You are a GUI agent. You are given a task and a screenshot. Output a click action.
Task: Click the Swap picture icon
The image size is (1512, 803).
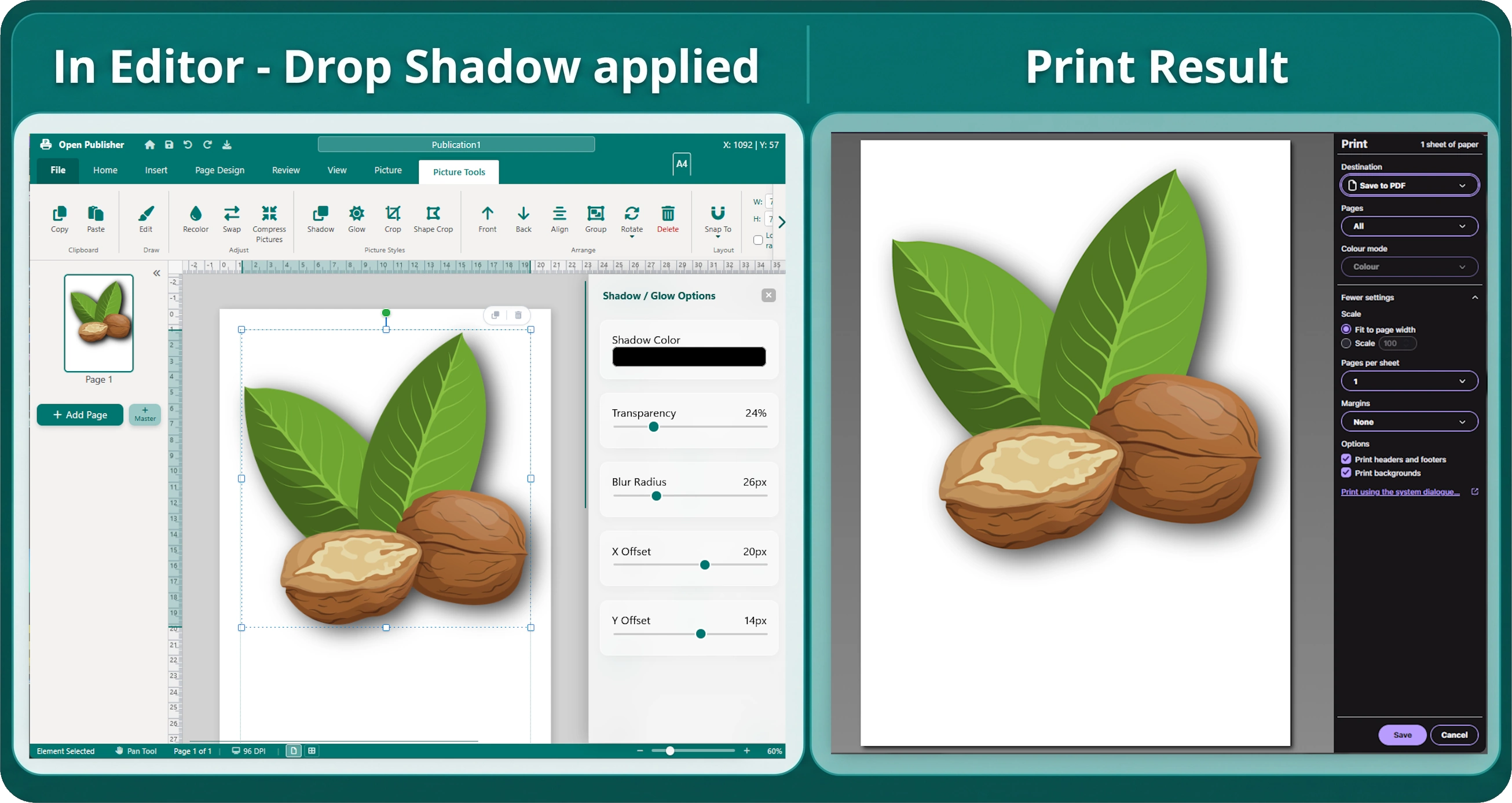231,213
